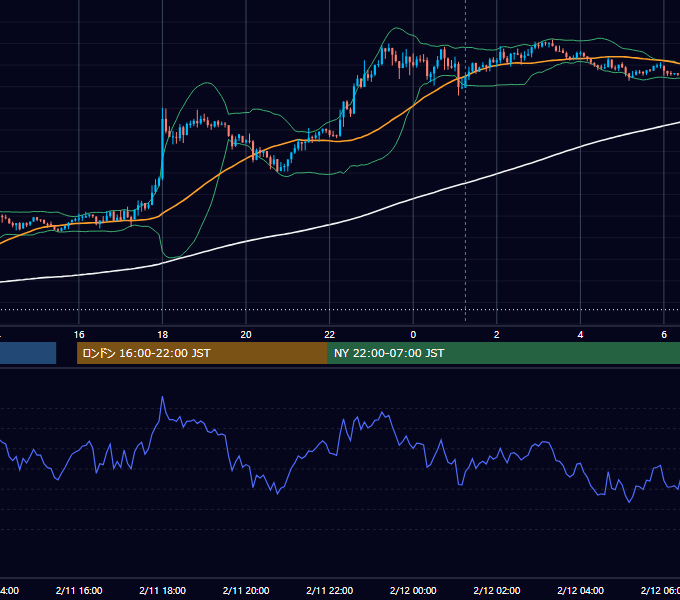Click the 2/11 20:00 date label
Image resolution: width=680 pixels, height=600 pixels.
[x=246, y=590]
